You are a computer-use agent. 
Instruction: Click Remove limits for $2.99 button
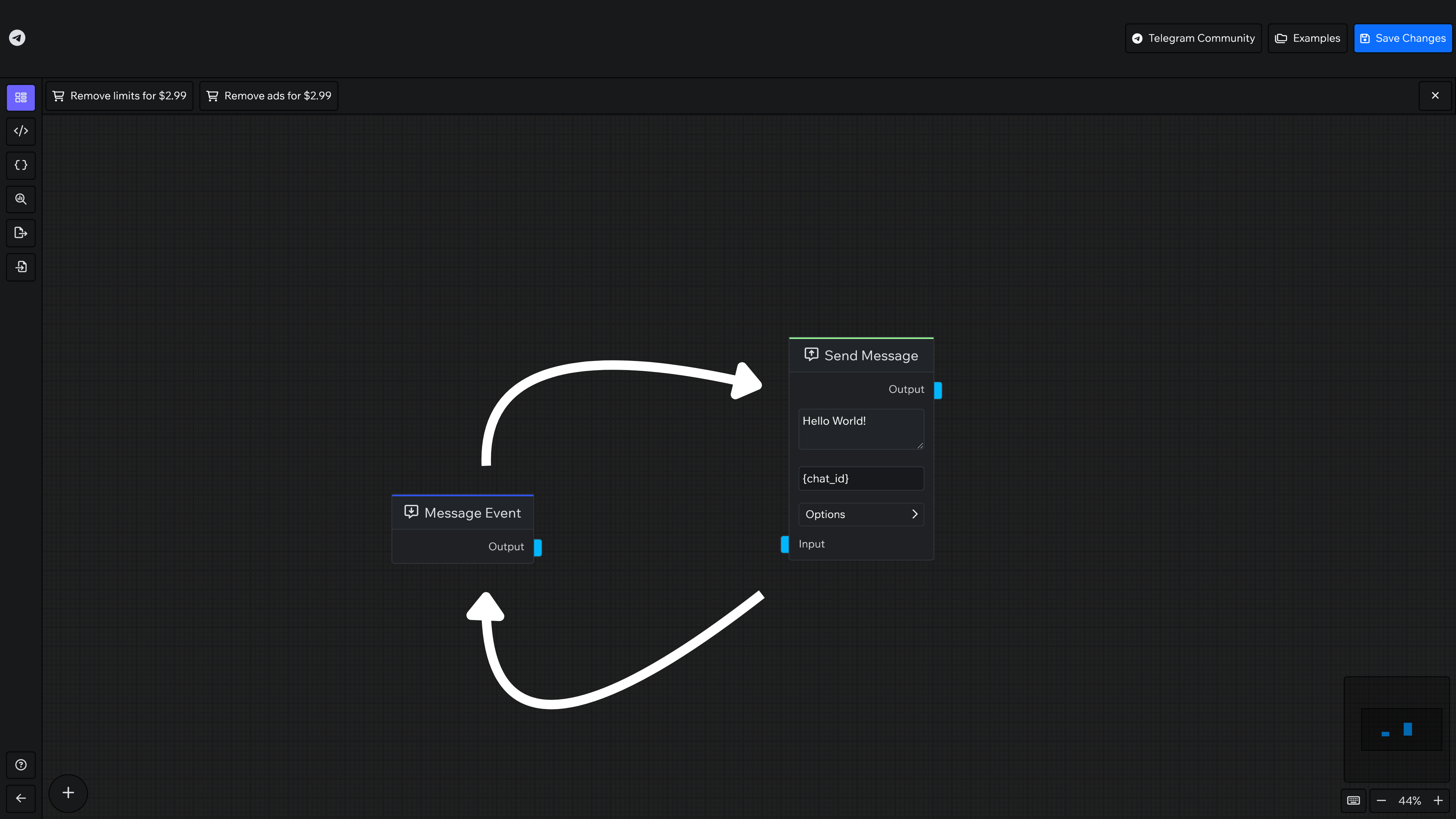tap(119, 96)
